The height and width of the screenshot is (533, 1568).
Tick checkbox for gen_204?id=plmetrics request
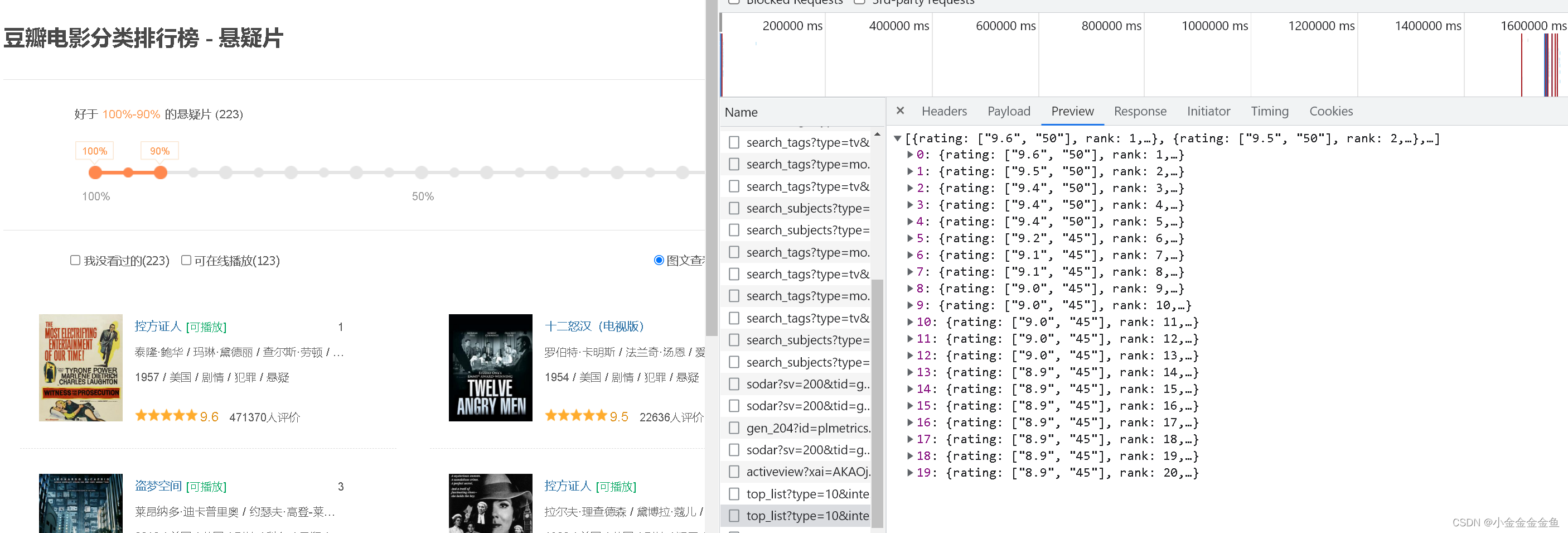pyautogui.click(x=734, y=428)
